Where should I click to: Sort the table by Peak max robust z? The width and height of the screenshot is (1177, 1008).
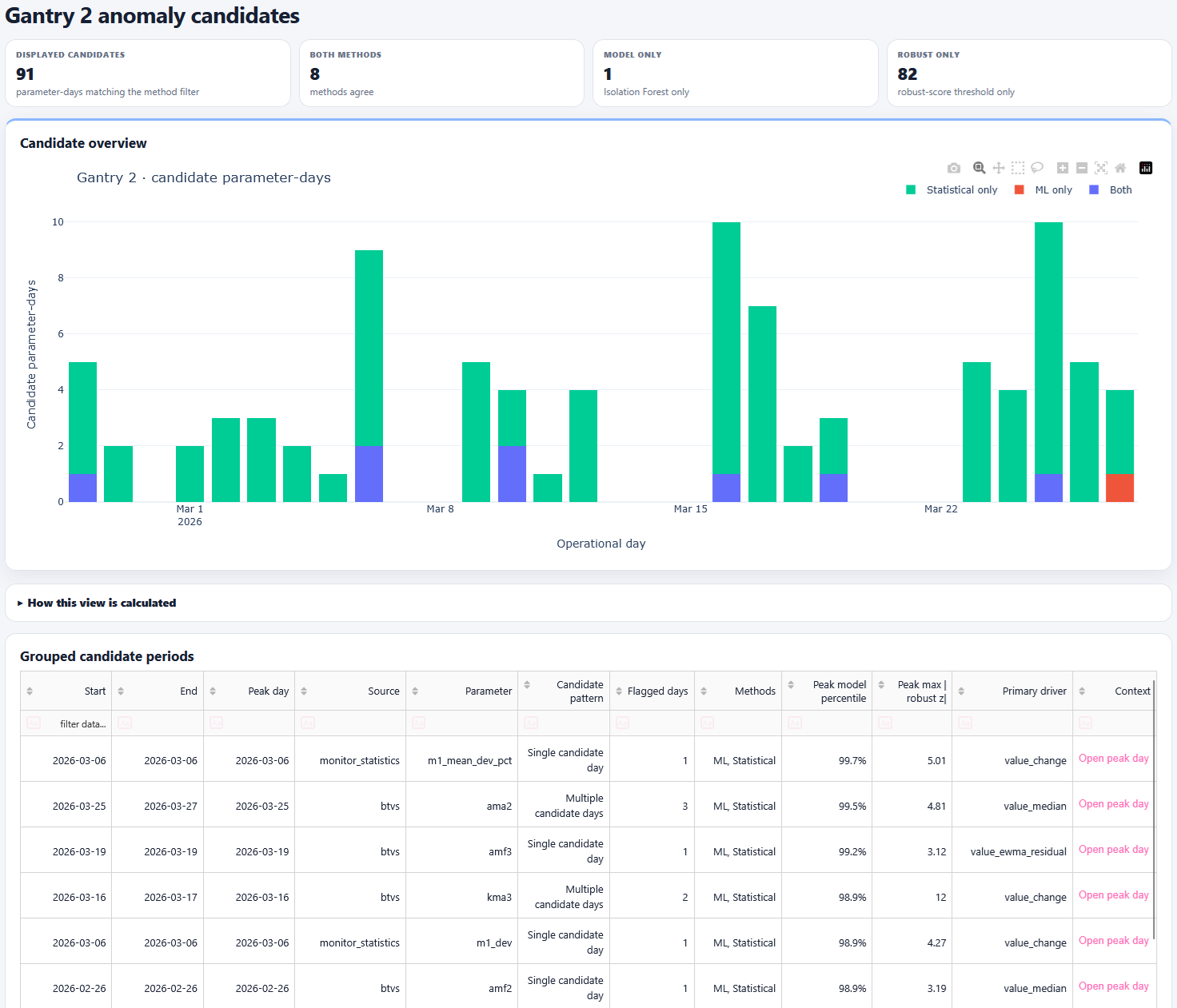pyautogui.click(x=881, y=684)
